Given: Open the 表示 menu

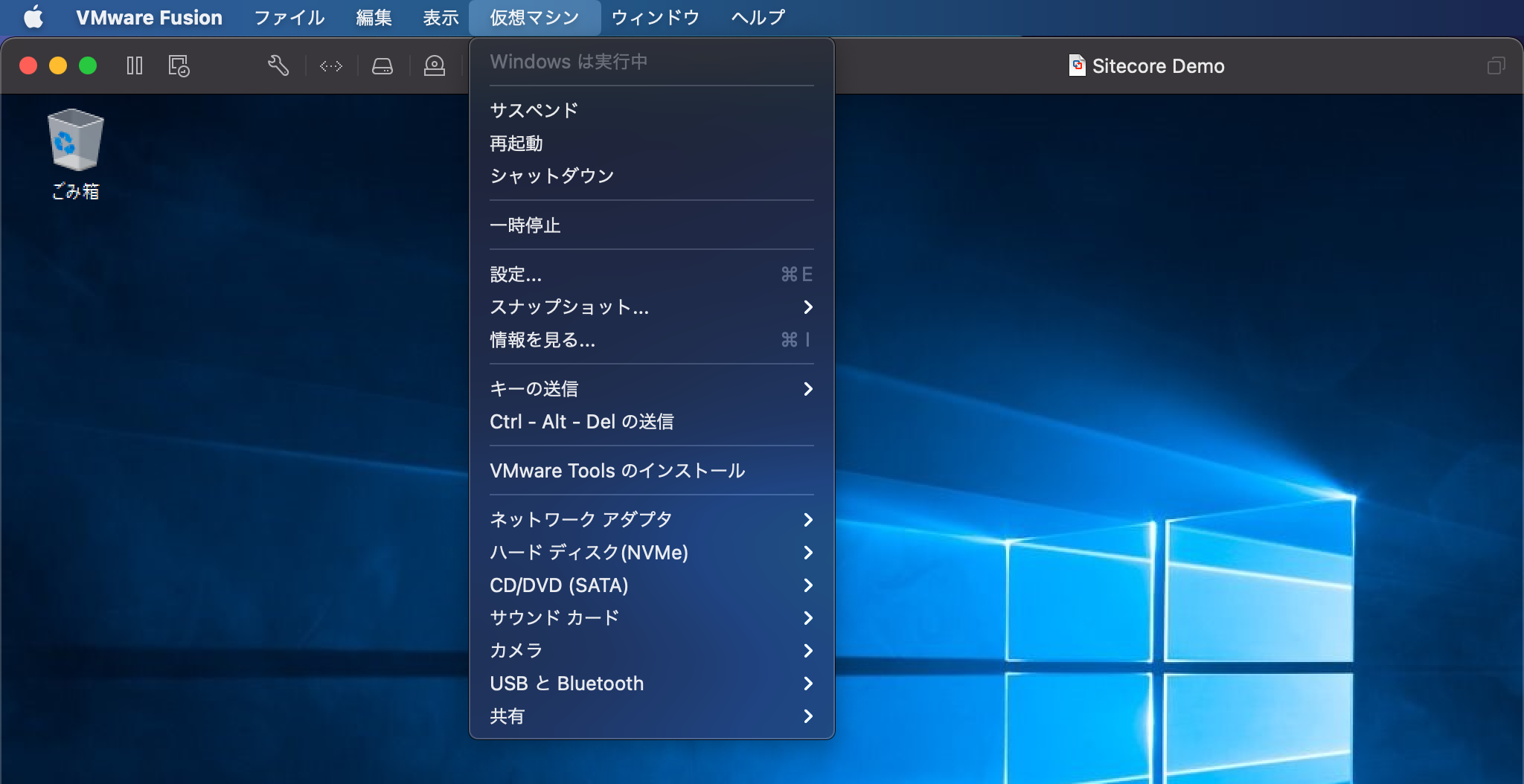Looking at the screenshot, I should click(441, 17).
